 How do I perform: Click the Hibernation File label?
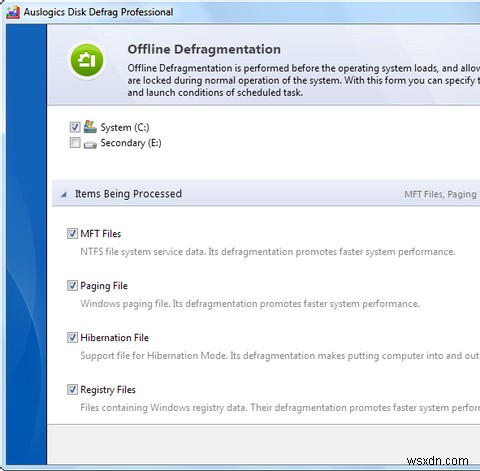click(x=115, y=338)
